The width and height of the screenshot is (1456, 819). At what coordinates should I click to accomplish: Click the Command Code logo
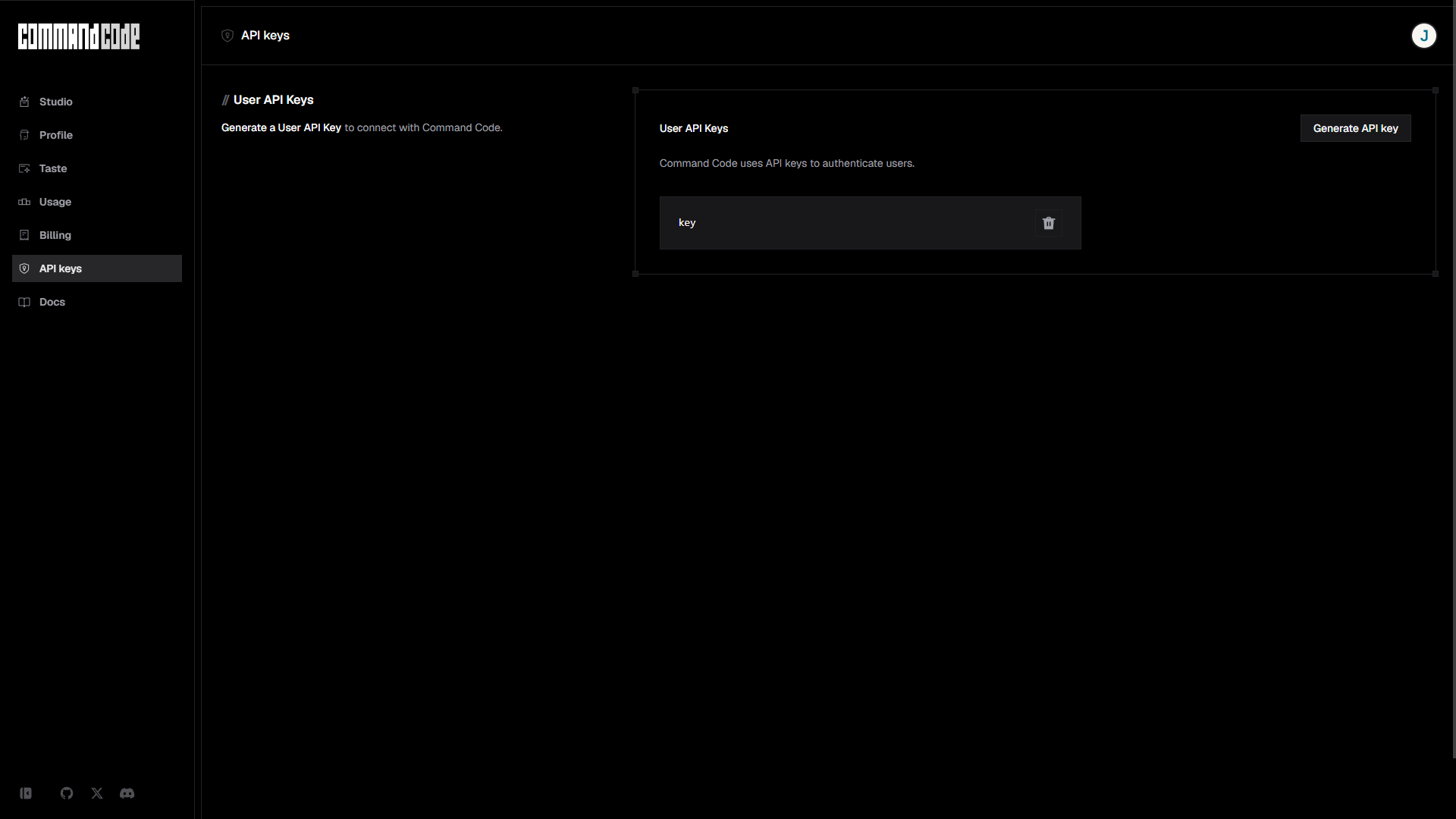coord(79,36)
